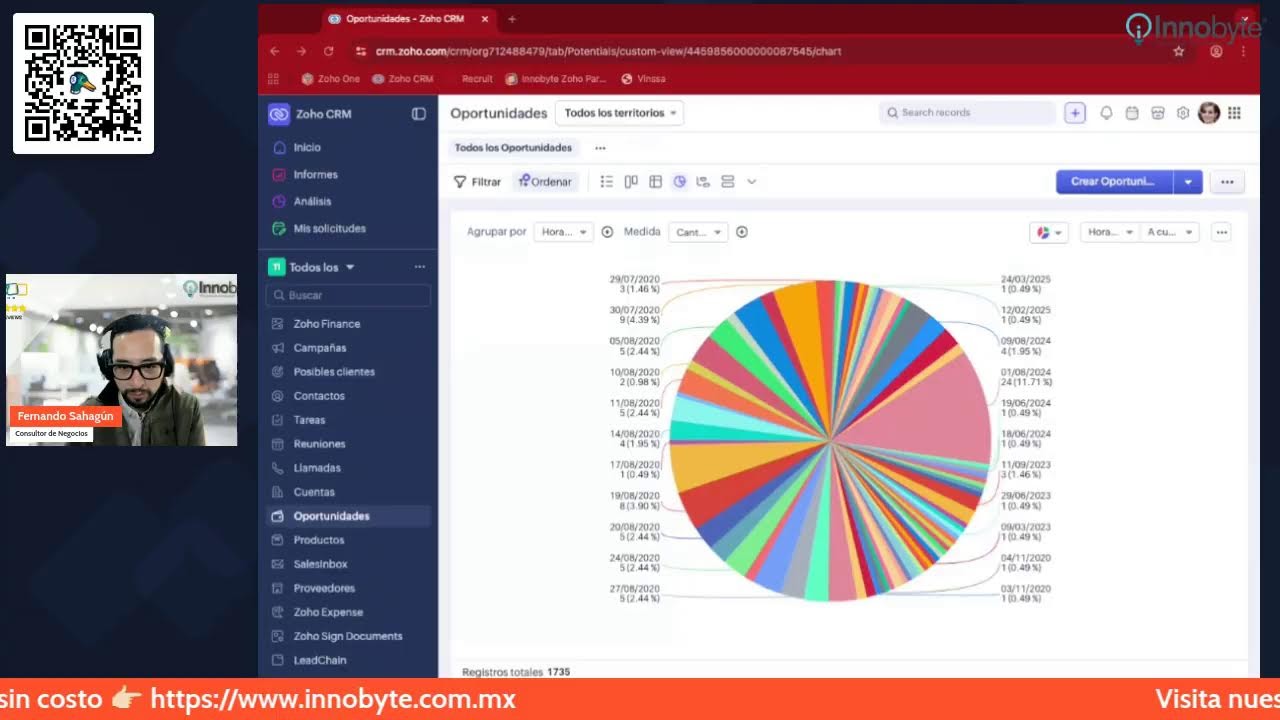1280x720 pixels.
Task: Open the marketplace store icon
Action: [x=1158, y=113]
